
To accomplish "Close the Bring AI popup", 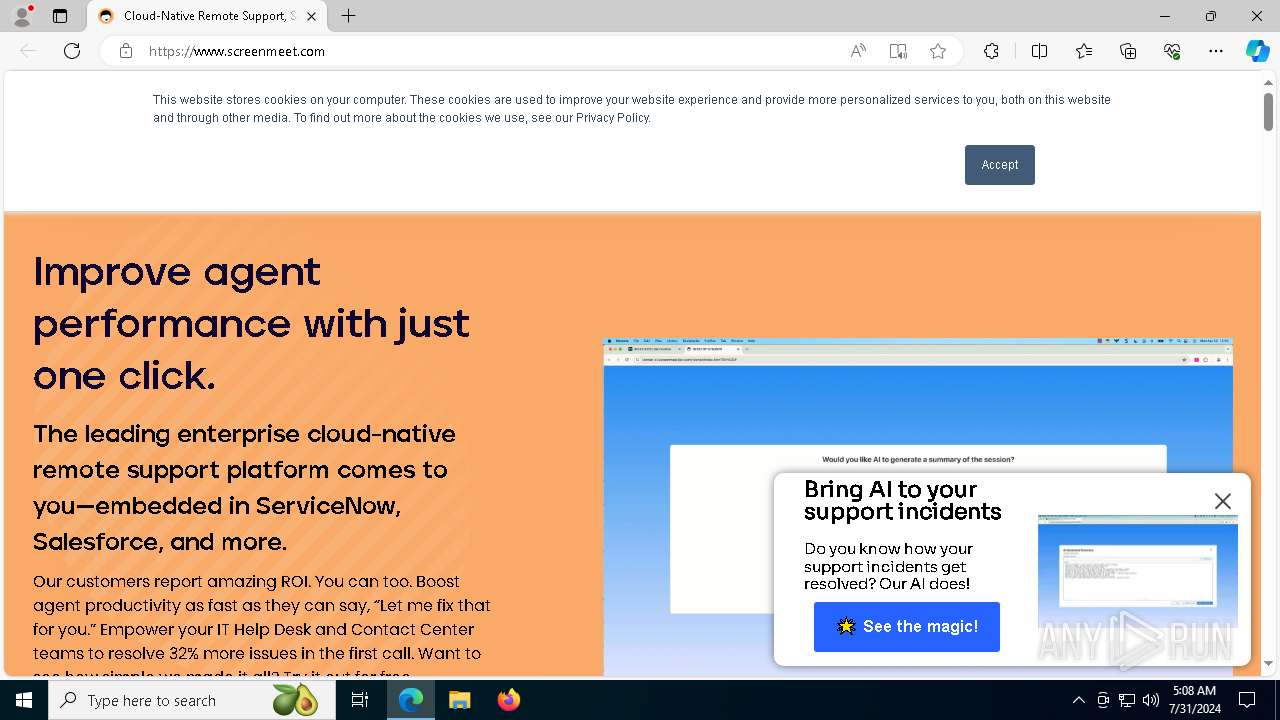I will tap(1222, 501).
